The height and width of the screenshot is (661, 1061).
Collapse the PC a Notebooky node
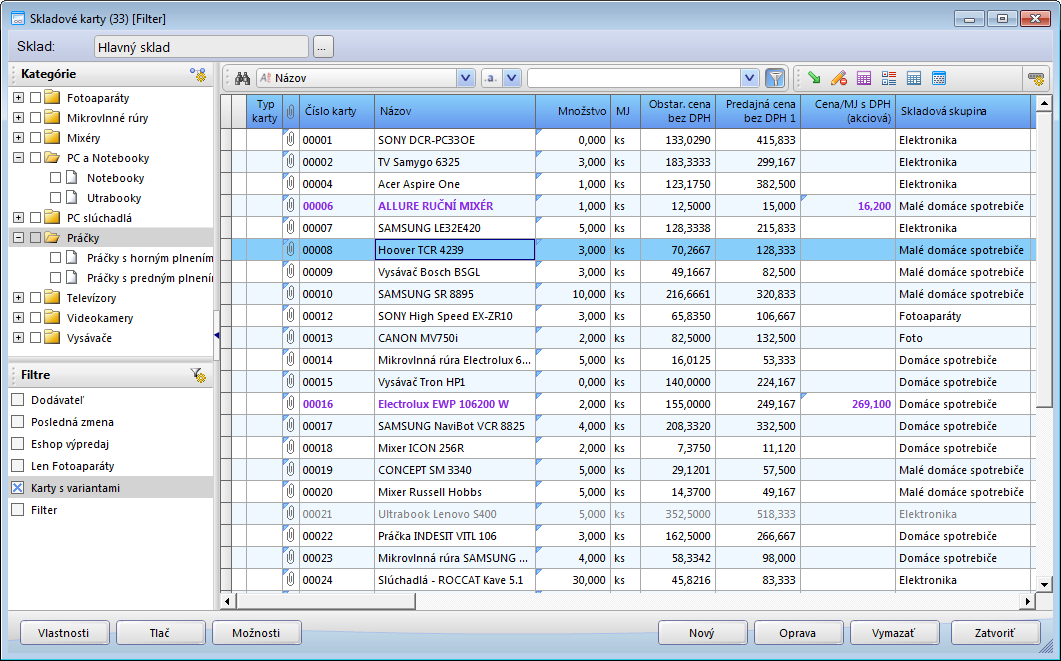click(x=18, y=158)
